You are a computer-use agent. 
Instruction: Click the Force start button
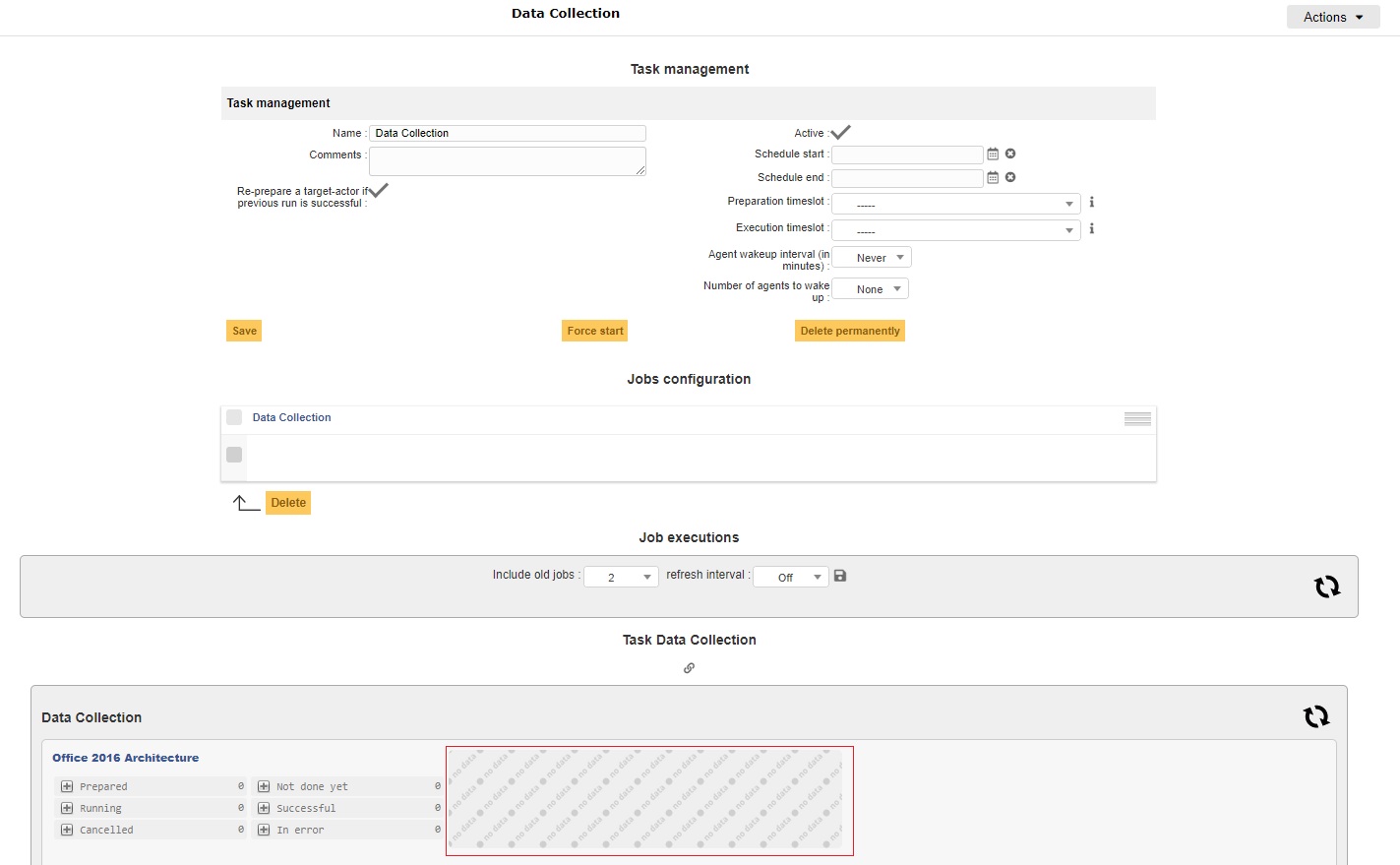(594, 331)
